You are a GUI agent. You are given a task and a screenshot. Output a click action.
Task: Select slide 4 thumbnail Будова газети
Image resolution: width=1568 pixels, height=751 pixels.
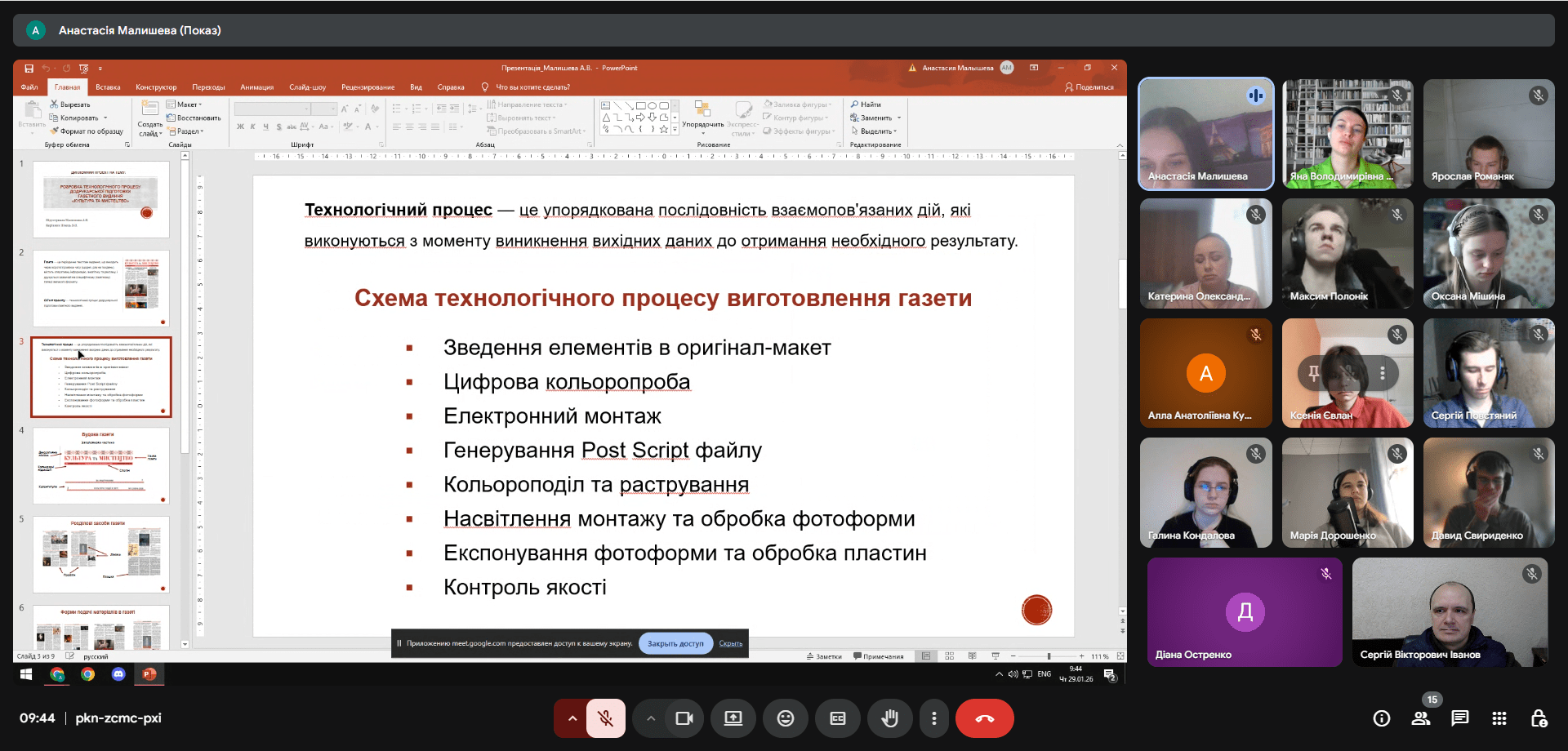point(101,465)
